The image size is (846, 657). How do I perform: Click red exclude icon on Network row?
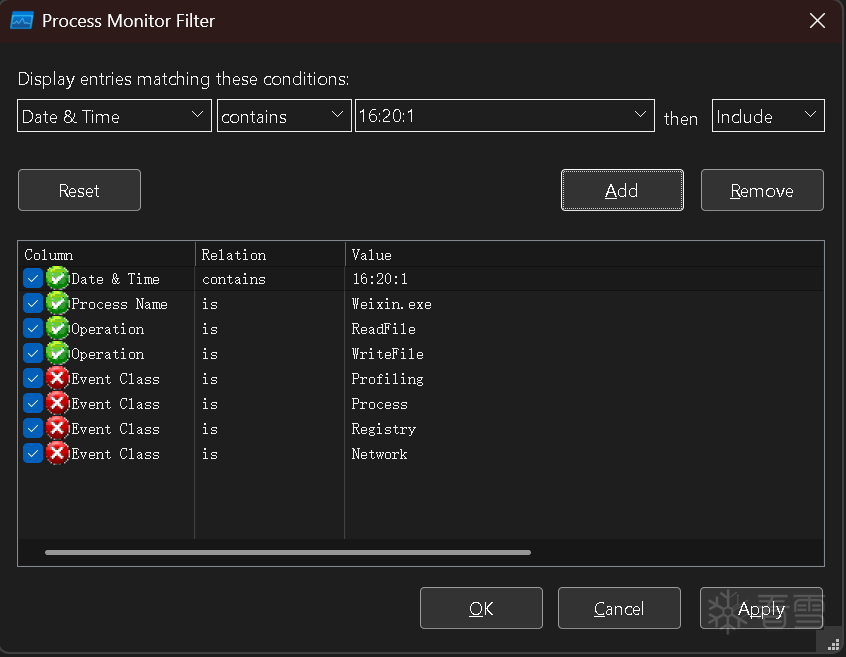pyautogui.click(x=57, y=454)
